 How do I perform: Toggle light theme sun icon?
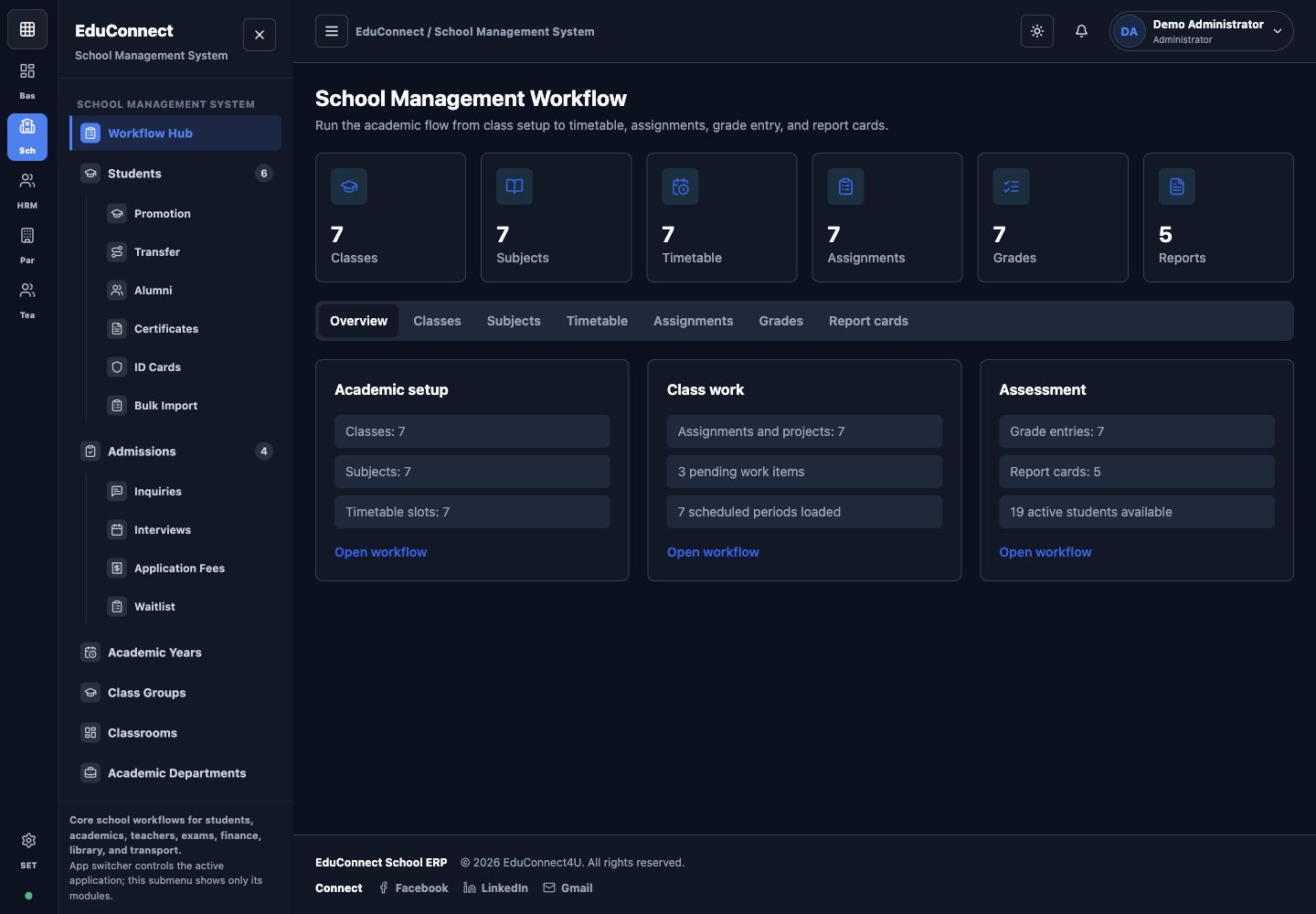click(x=1037, y=31)
